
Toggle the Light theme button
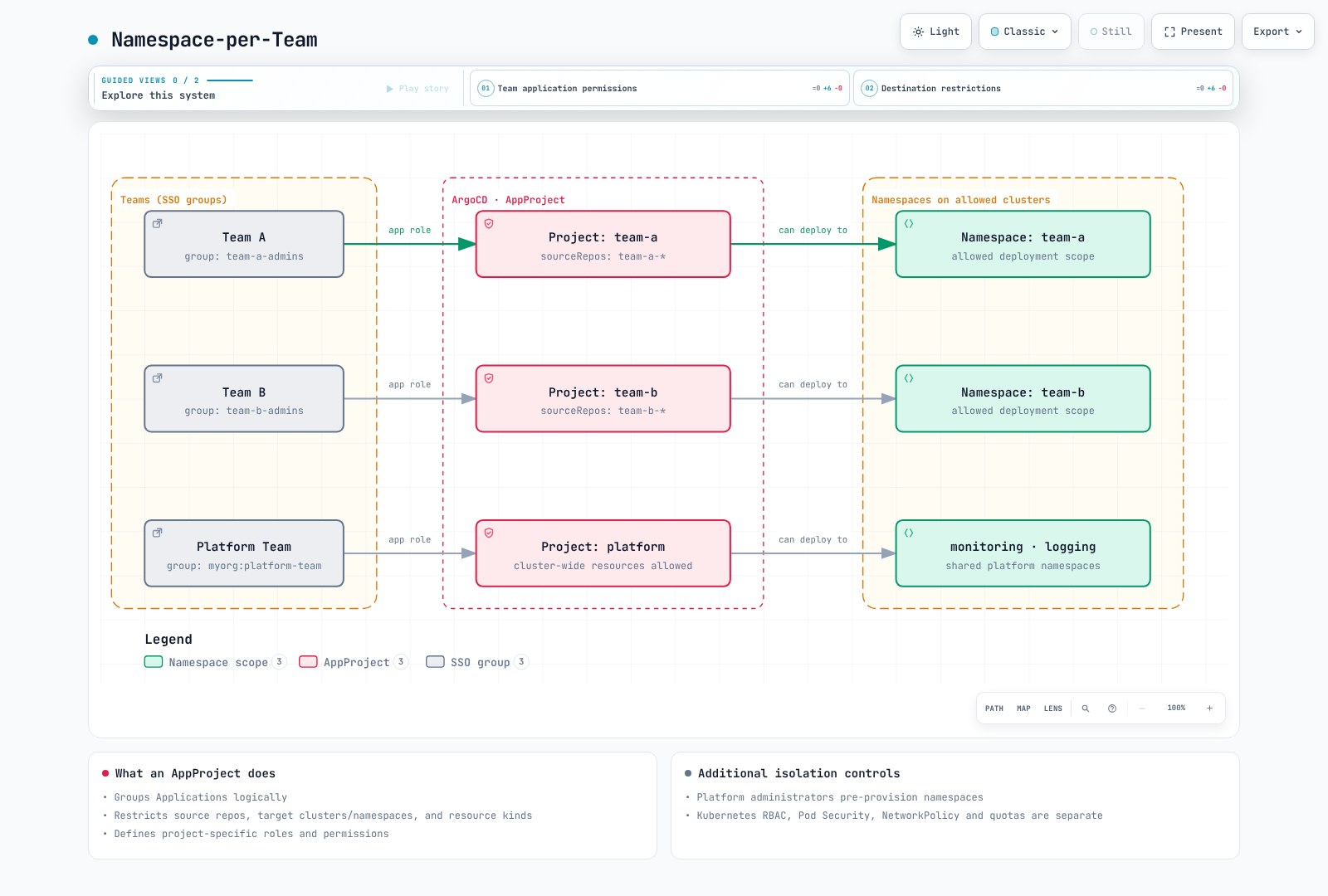tap(935, 32)
